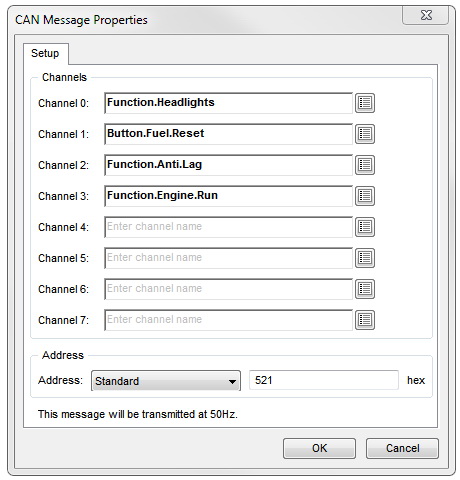Select the Function.Headlights channel field
460x480 pixels.
tap(228, 103)
